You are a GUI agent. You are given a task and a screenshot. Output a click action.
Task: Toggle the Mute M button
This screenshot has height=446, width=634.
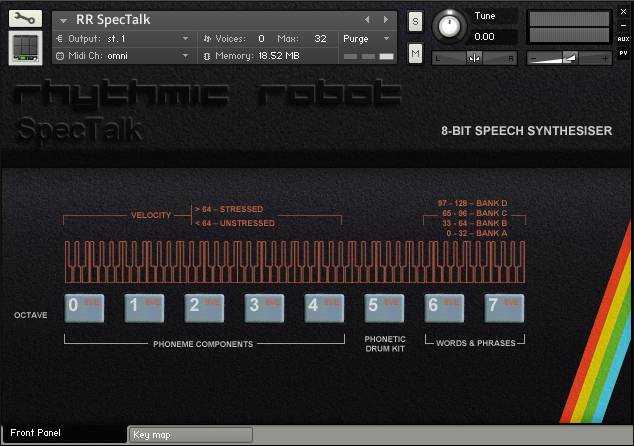click(416, 53)
